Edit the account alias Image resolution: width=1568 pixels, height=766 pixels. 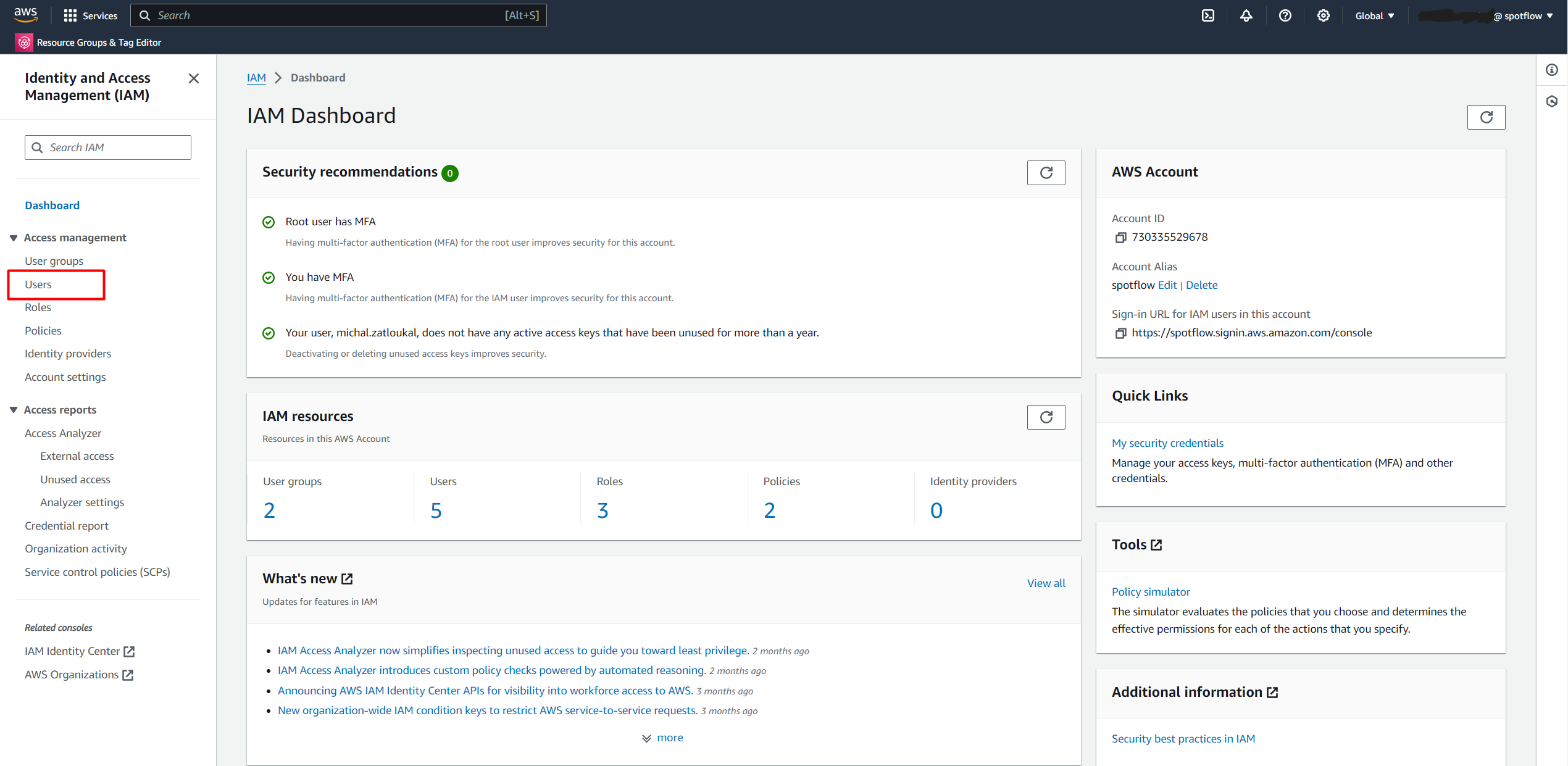(1167, 285)
